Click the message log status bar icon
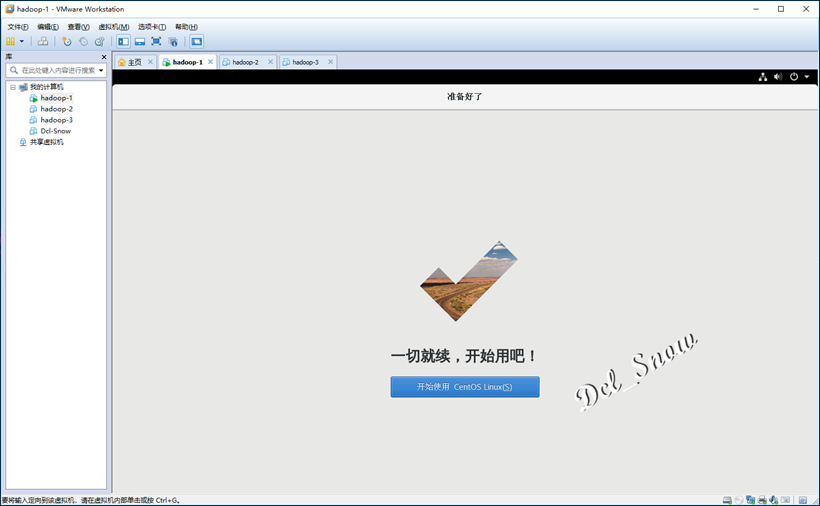 [803, 500]
